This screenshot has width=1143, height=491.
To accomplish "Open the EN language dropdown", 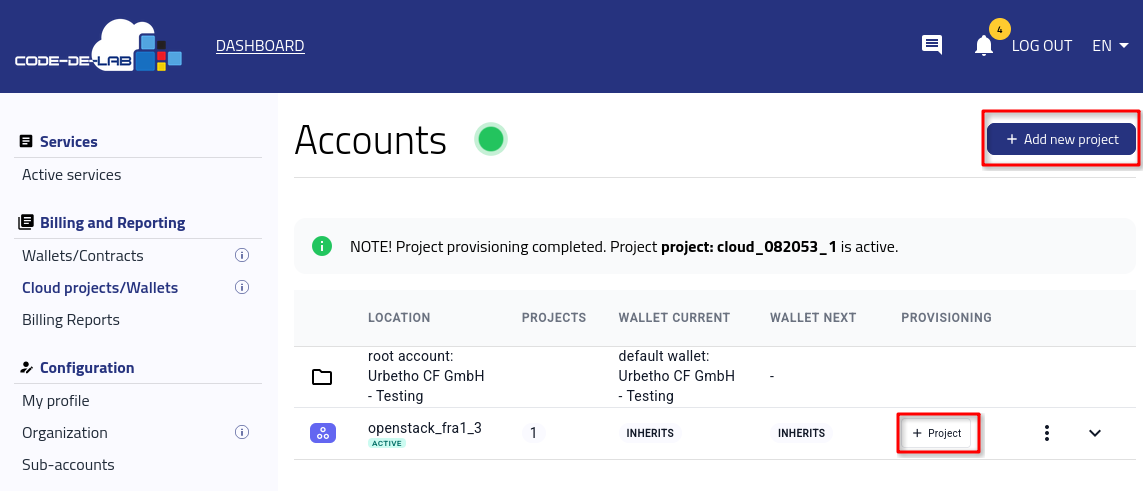I will pos(1110,46).
